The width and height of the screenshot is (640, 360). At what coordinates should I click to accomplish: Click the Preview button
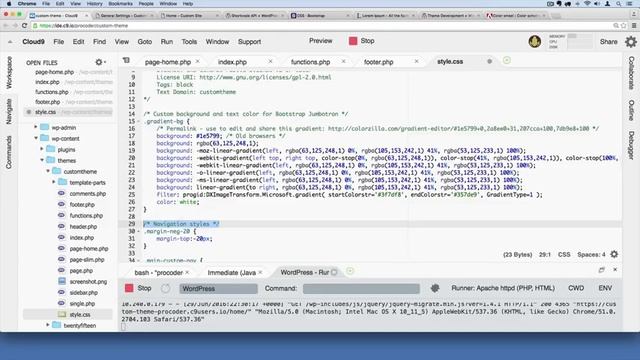click(x=321, y=41)
